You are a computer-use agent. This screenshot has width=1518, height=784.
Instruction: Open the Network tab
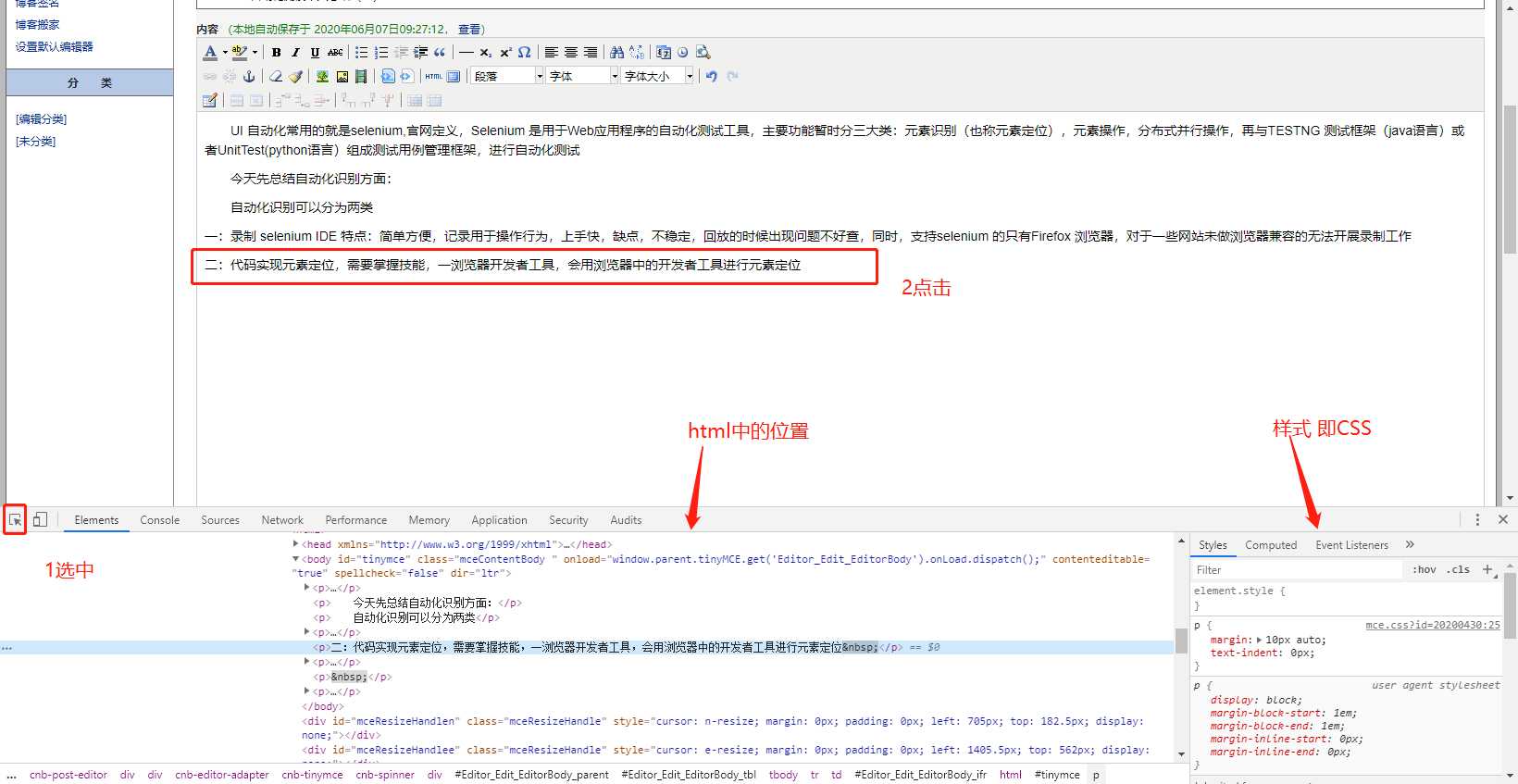282,520
